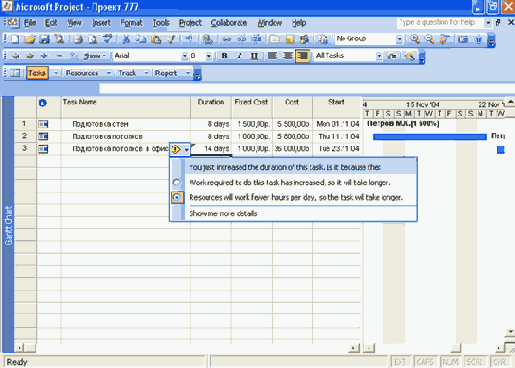Select 'Work required has increased' radio option
Image resolution: width=515 pixels, height=368 pixels.
[x=177, y=182]
